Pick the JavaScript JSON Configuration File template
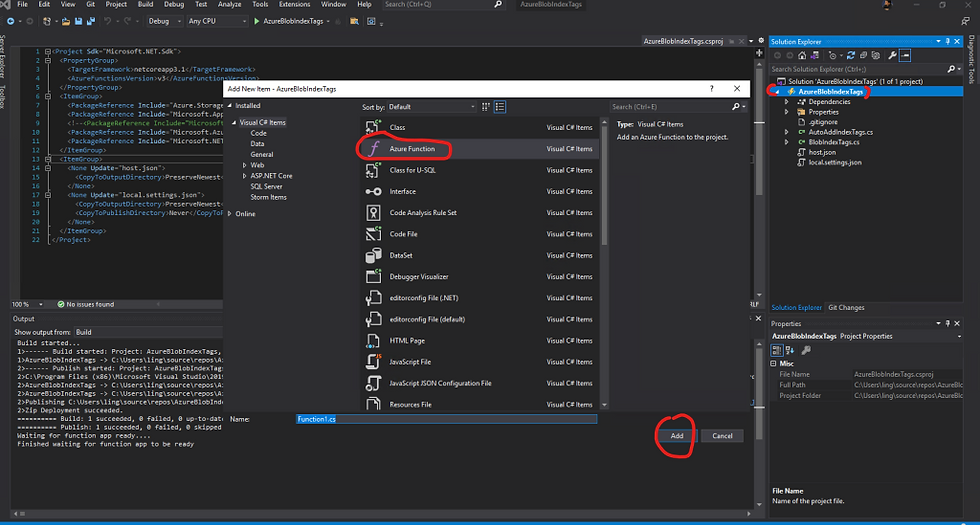Viewport: 980px width, 525px height. coord(479,383)
